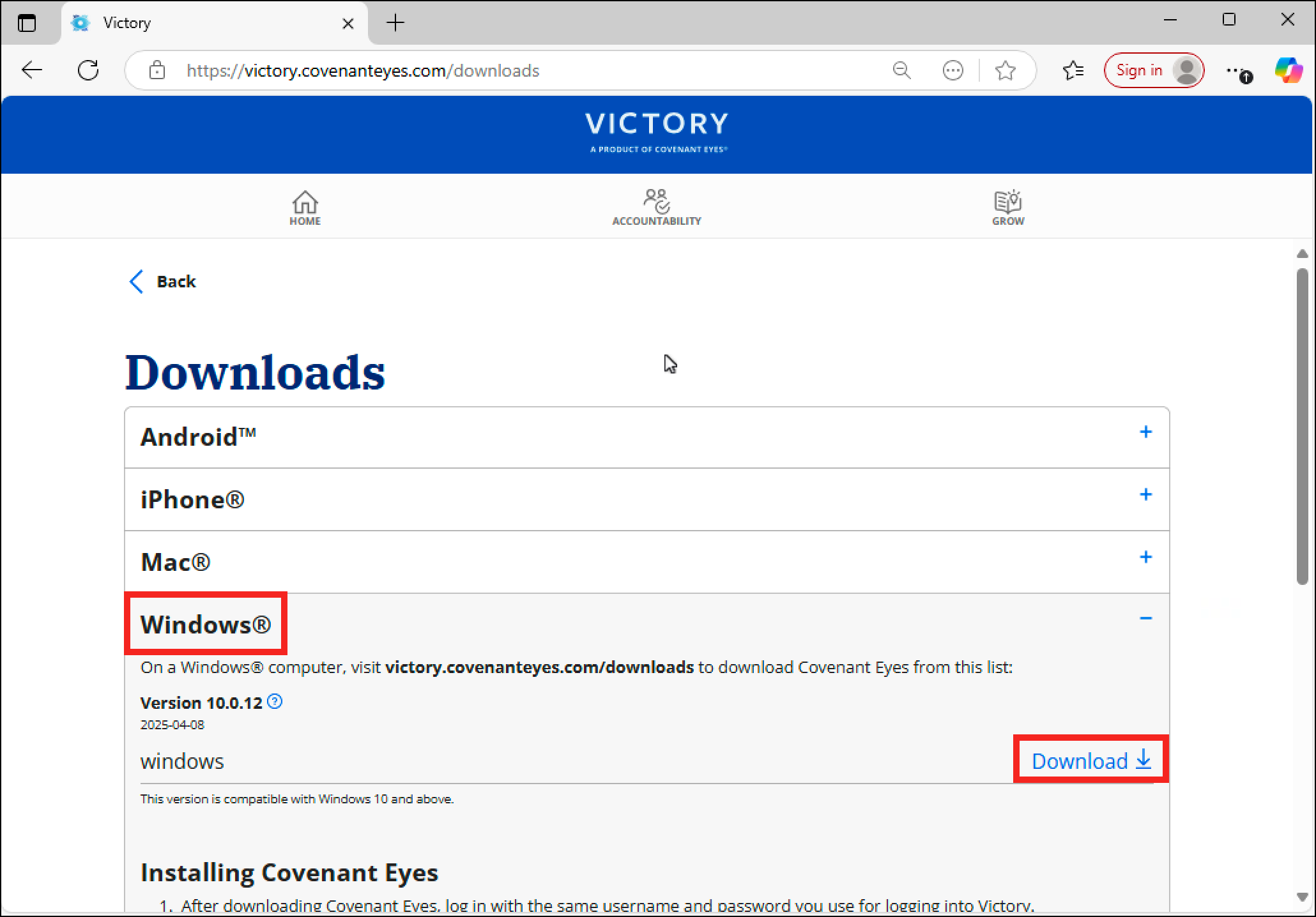Open the ACCOUNTABILITY nav item

(657, 208)
